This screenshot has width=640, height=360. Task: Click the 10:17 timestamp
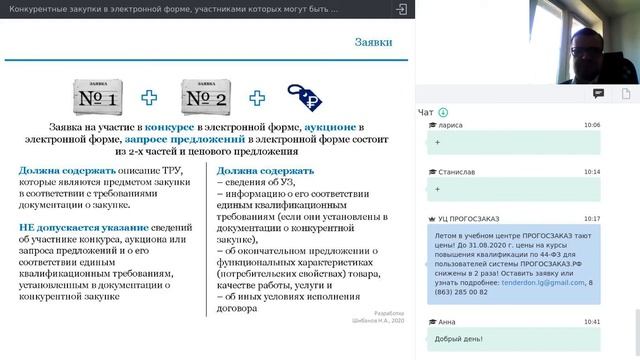(592, 219)
